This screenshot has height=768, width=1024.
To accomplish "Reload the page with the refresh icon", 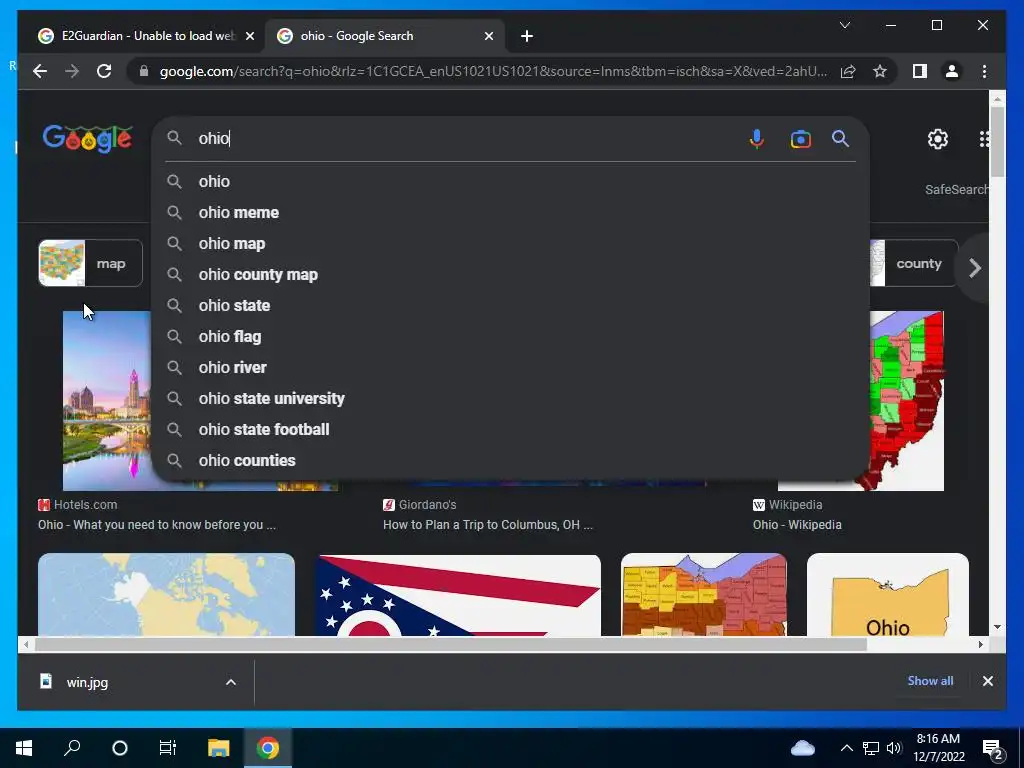I will pyautogui.click(x=104, y=71).
